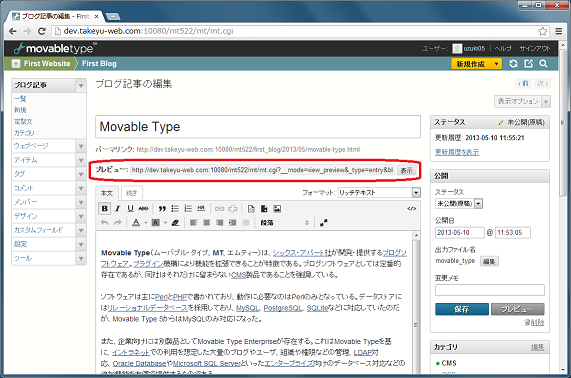Open the publish Status dropdown
Viewport: 571px width, 378px height.
(x=459, y=204)
